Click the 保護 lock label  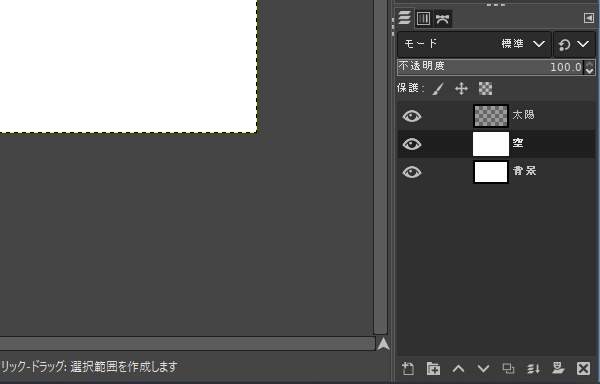(410, 88)
